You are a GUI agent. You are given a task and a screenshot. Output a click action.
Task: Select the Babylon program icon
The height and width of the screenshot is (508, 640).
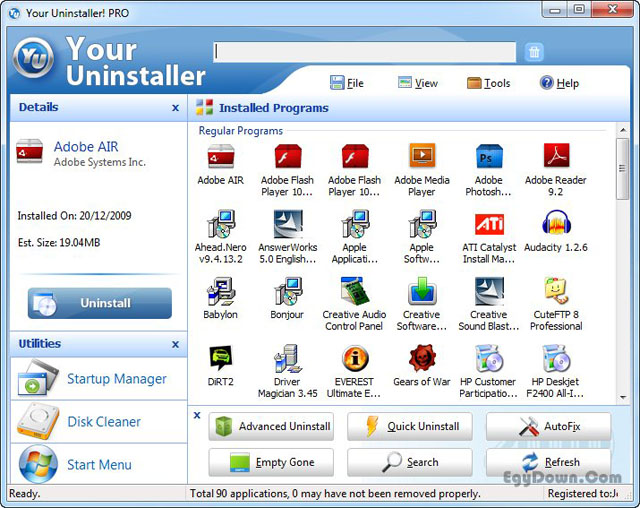click(220, 291)
